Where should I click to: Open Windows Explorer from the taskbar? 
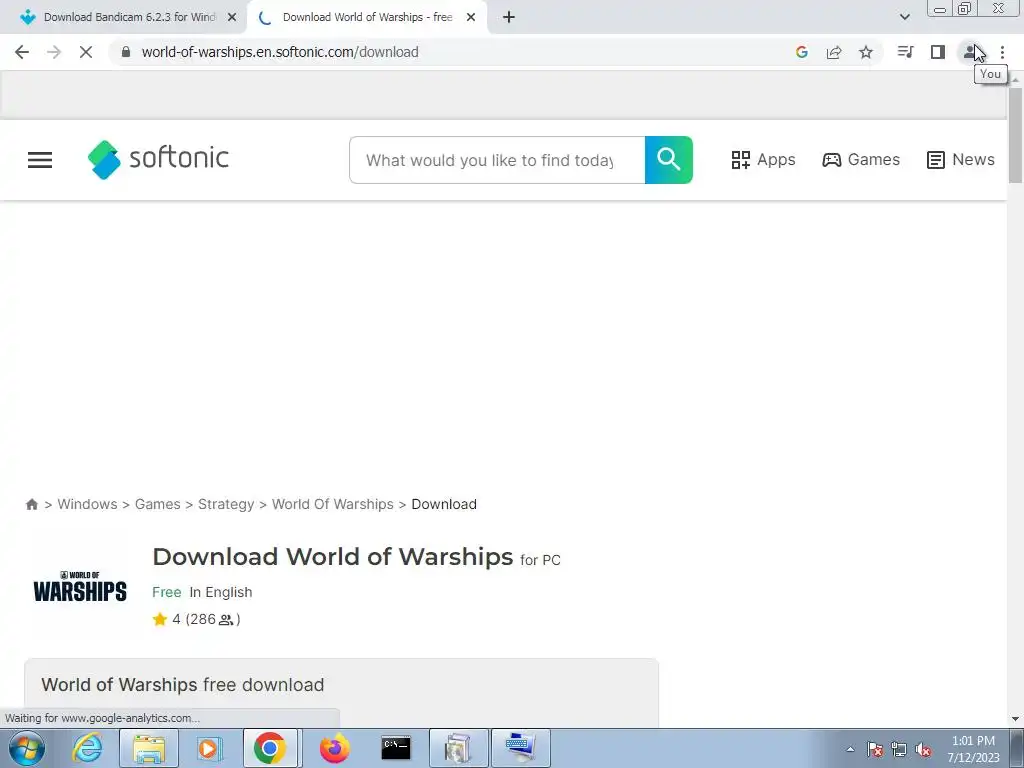tap(149, 748)
